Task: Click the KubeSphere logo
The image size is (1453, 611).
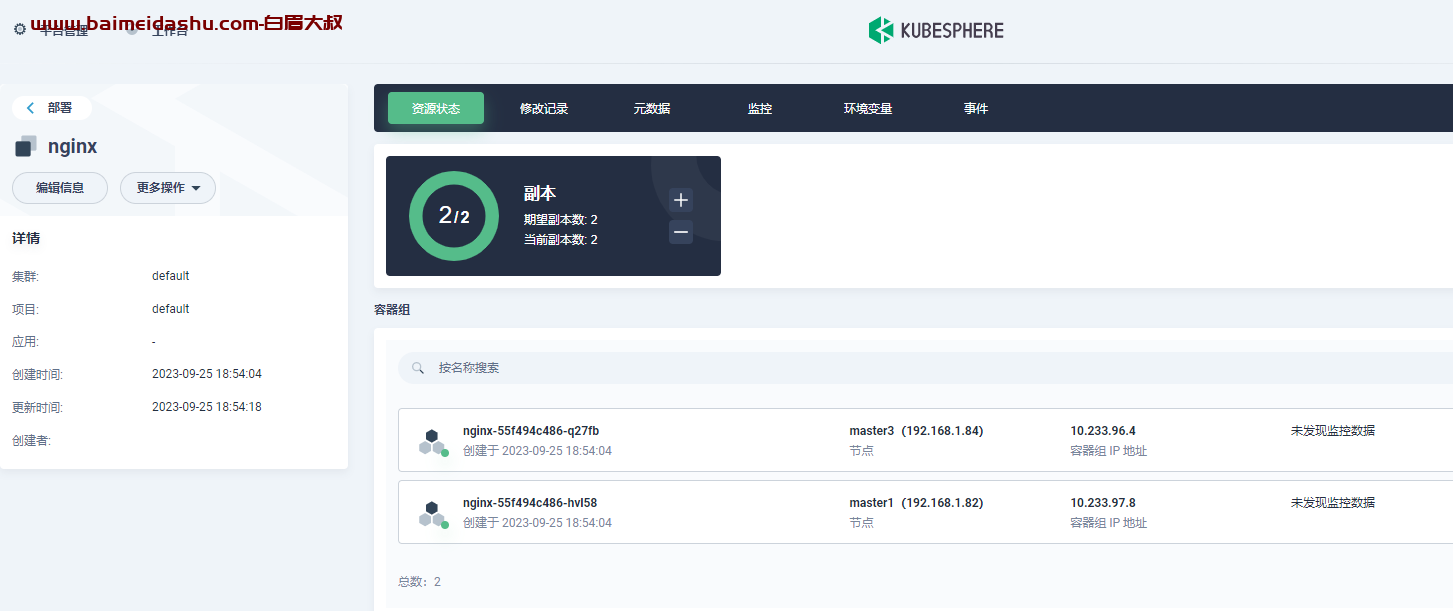Action: 935,30
